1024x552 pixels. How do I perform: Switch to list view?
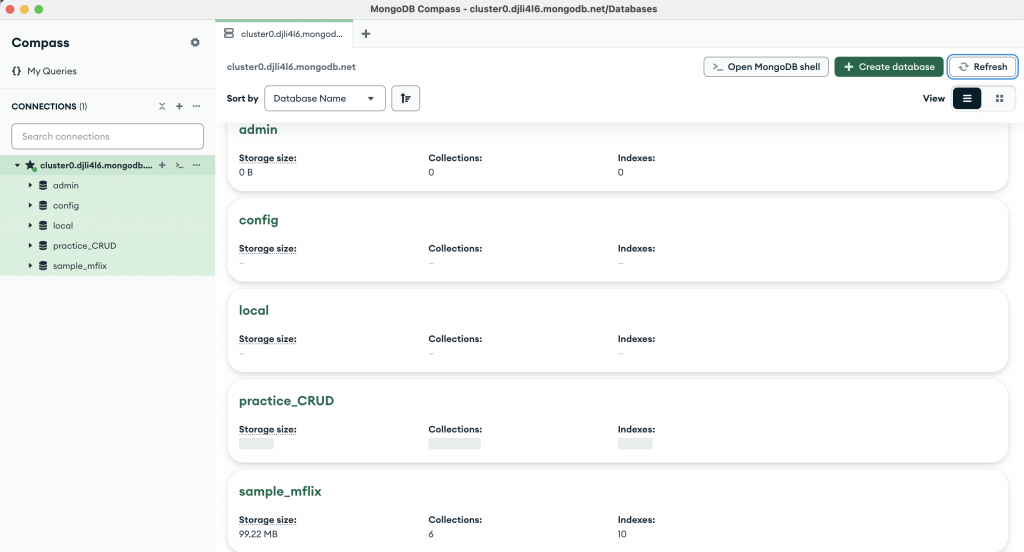tap(967, 99)
